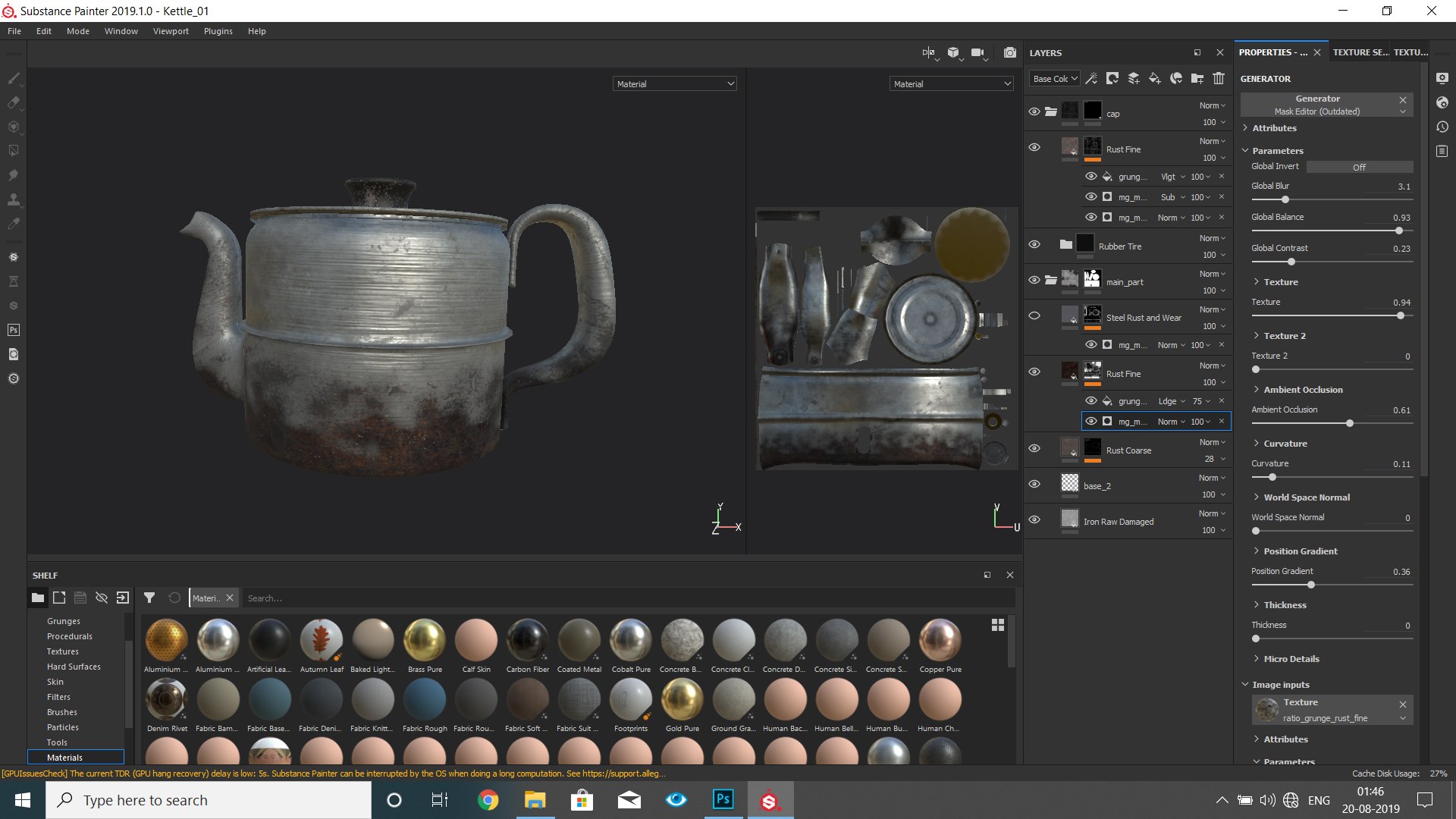Select the Grunges shelf category
The height and width of the screenshot is (819, 1456).
pos(64,621)
